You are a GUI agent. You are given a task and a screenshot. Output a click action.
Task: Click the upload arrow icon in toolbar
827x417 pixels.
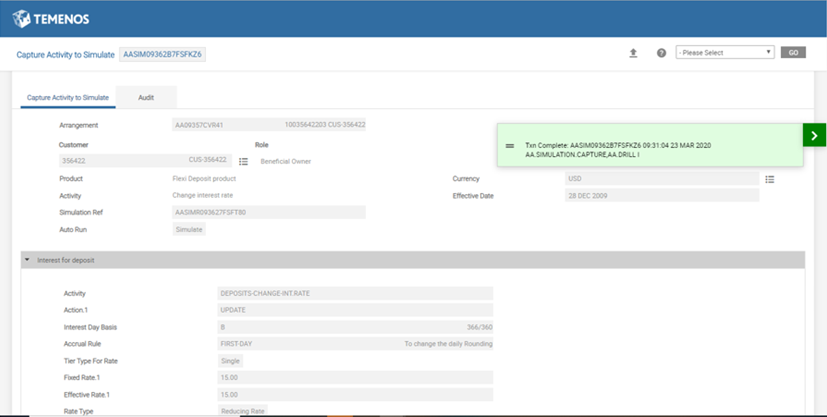coord(633,53)
